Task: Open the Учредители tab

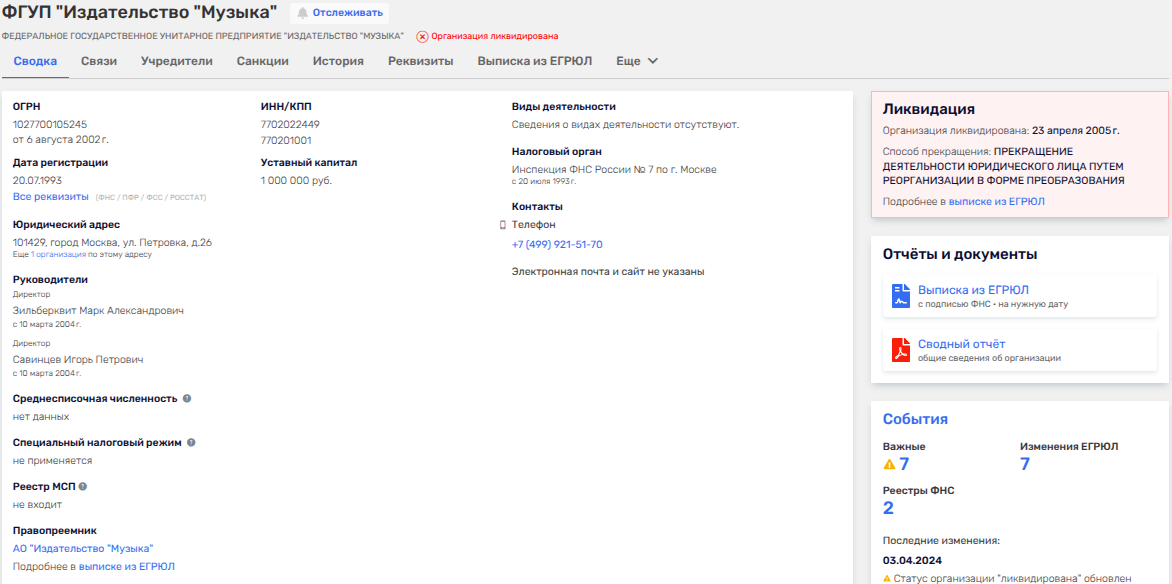Action: pyautogui.click(x=177, y=61)
